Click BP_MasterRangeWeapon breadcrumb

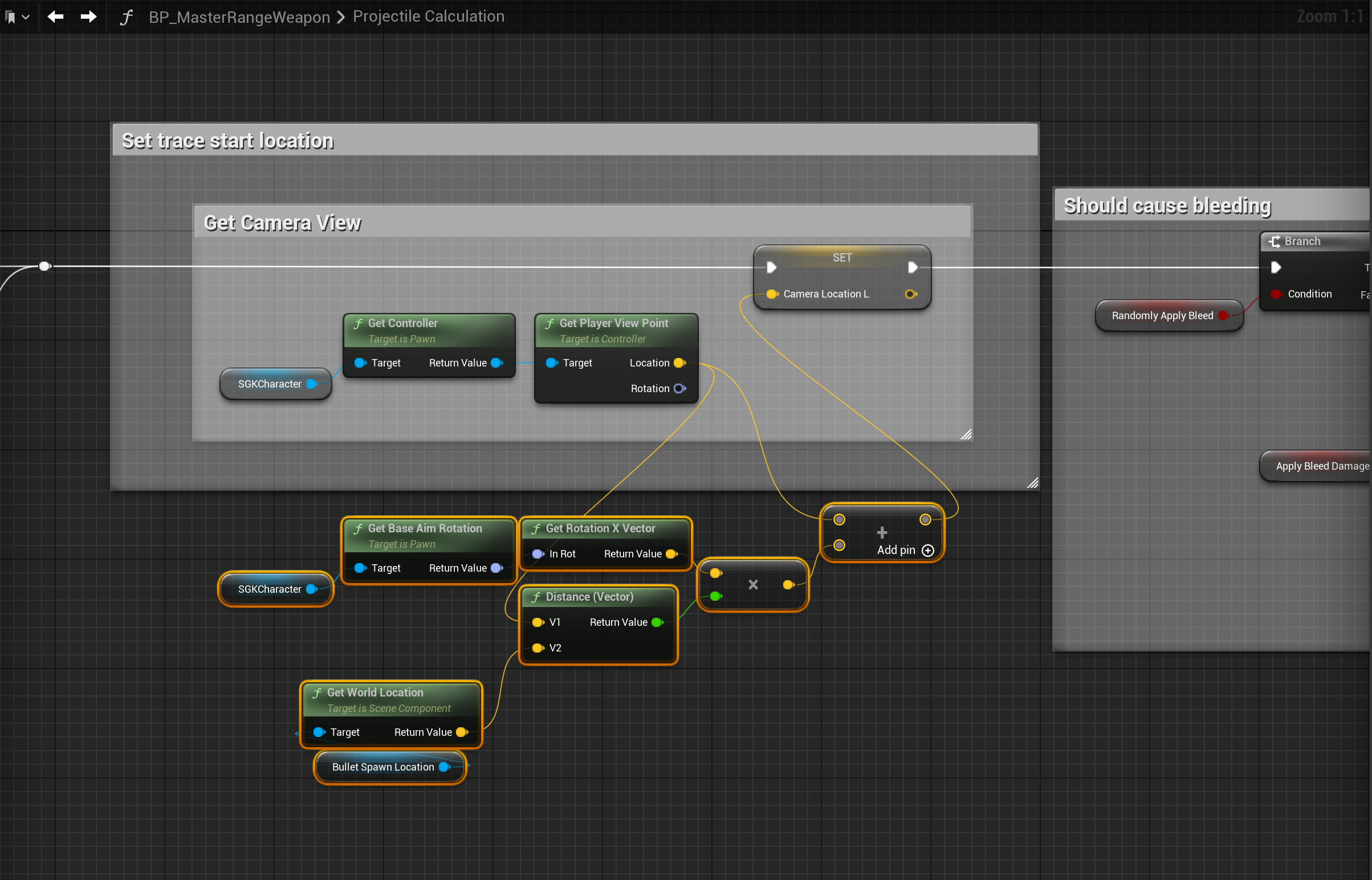pyautogui.click(x=239, y=17)
